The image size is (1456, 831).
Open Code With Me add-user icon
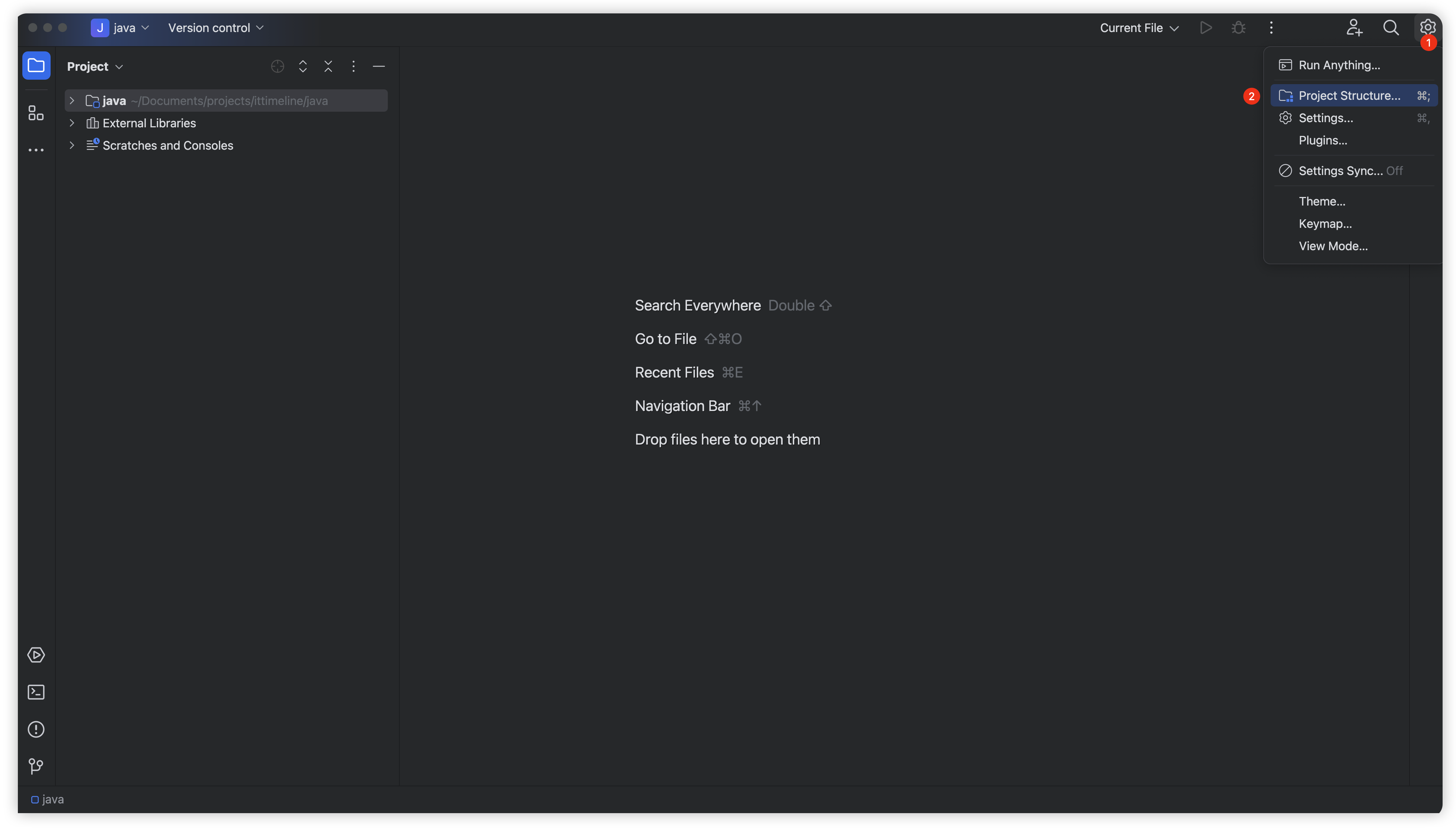[x=1354, y=28]
